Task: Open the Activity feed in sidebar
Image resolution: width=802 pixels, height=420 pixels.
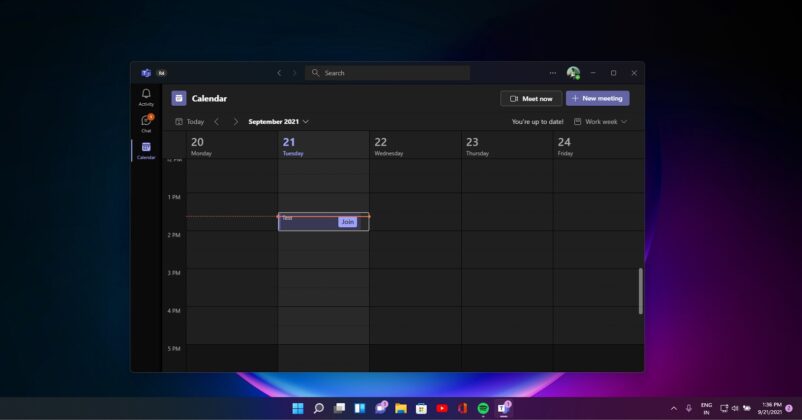Action: tap(146, 96)
